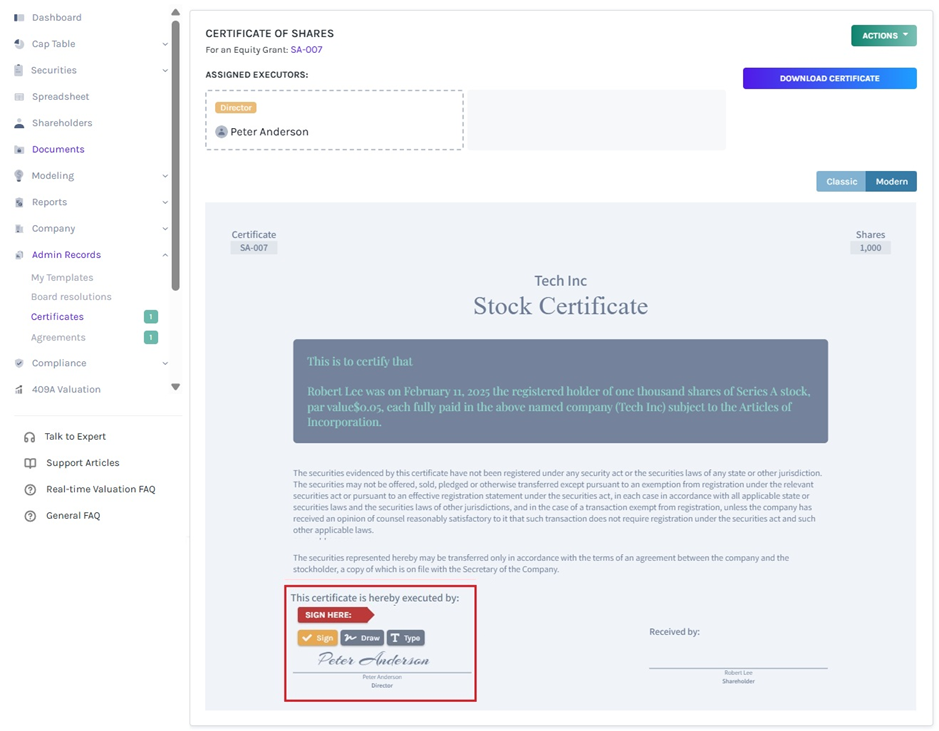Open Board resolutions submenu item
Screen dimensions: 939x731
pos(71,297)
